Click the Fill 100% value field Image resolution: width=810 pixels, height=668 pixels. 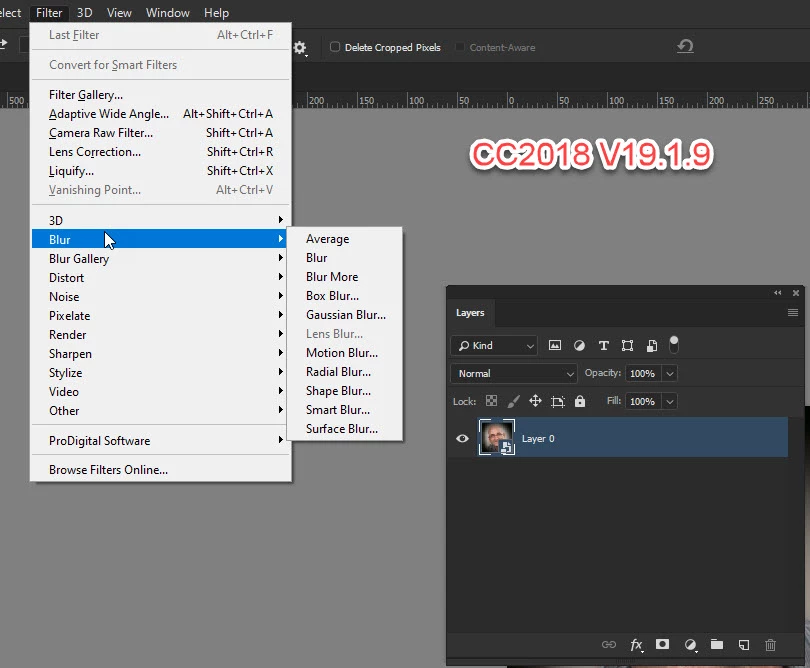point(643,401)
